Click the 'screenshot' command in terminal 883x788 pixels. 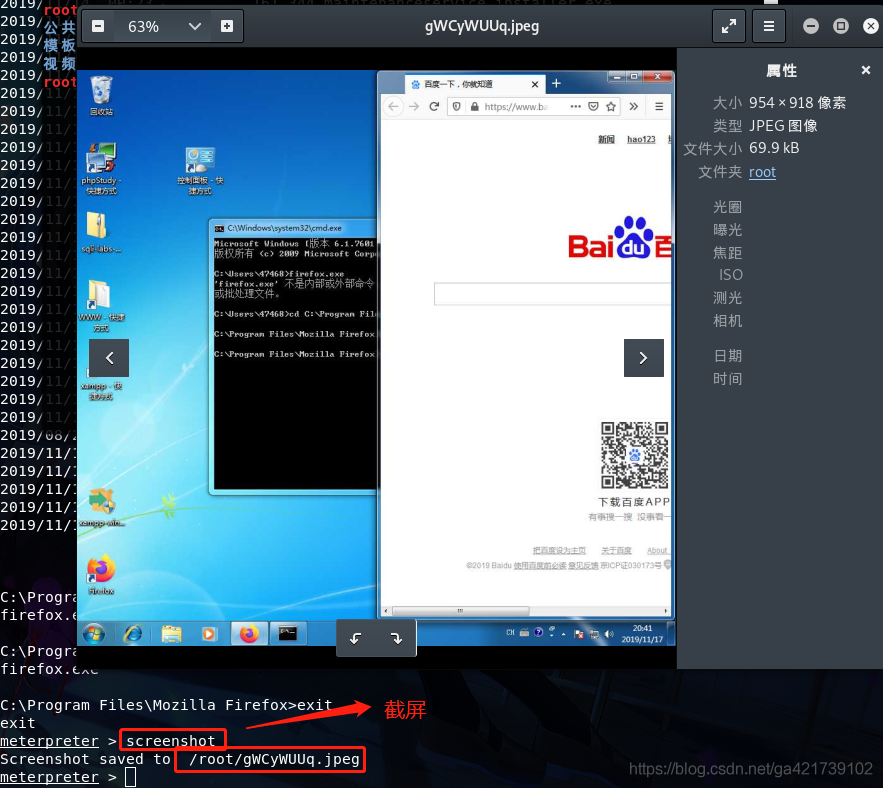(171, 741)
